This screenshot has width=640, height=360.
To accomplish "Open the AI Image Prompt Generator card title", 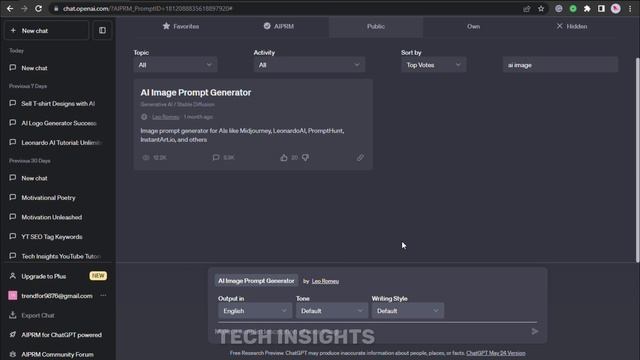I will tap(196, 93).
